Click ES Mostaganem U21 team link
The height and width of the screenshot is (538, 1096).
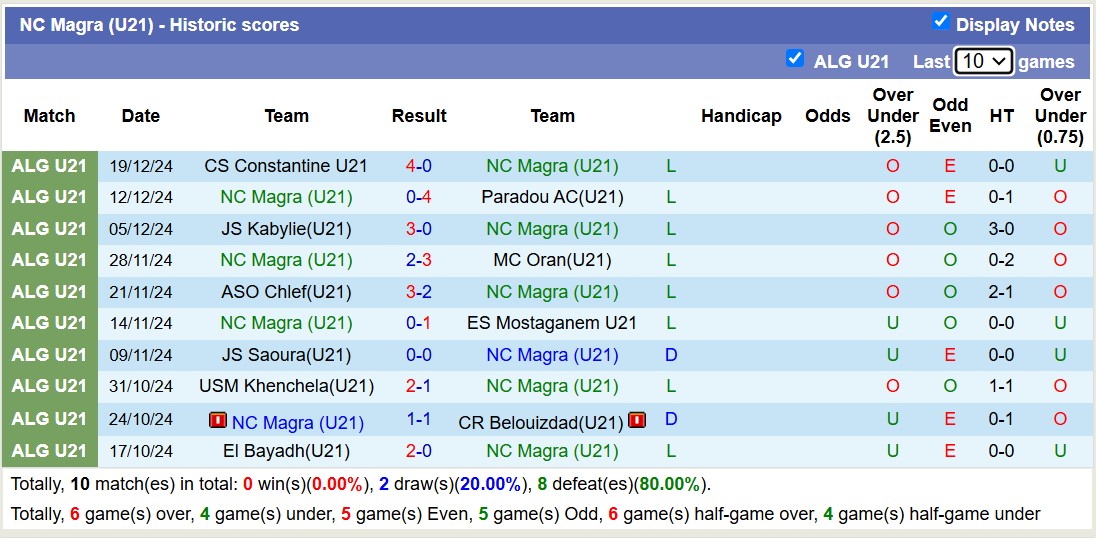(552, 323)
